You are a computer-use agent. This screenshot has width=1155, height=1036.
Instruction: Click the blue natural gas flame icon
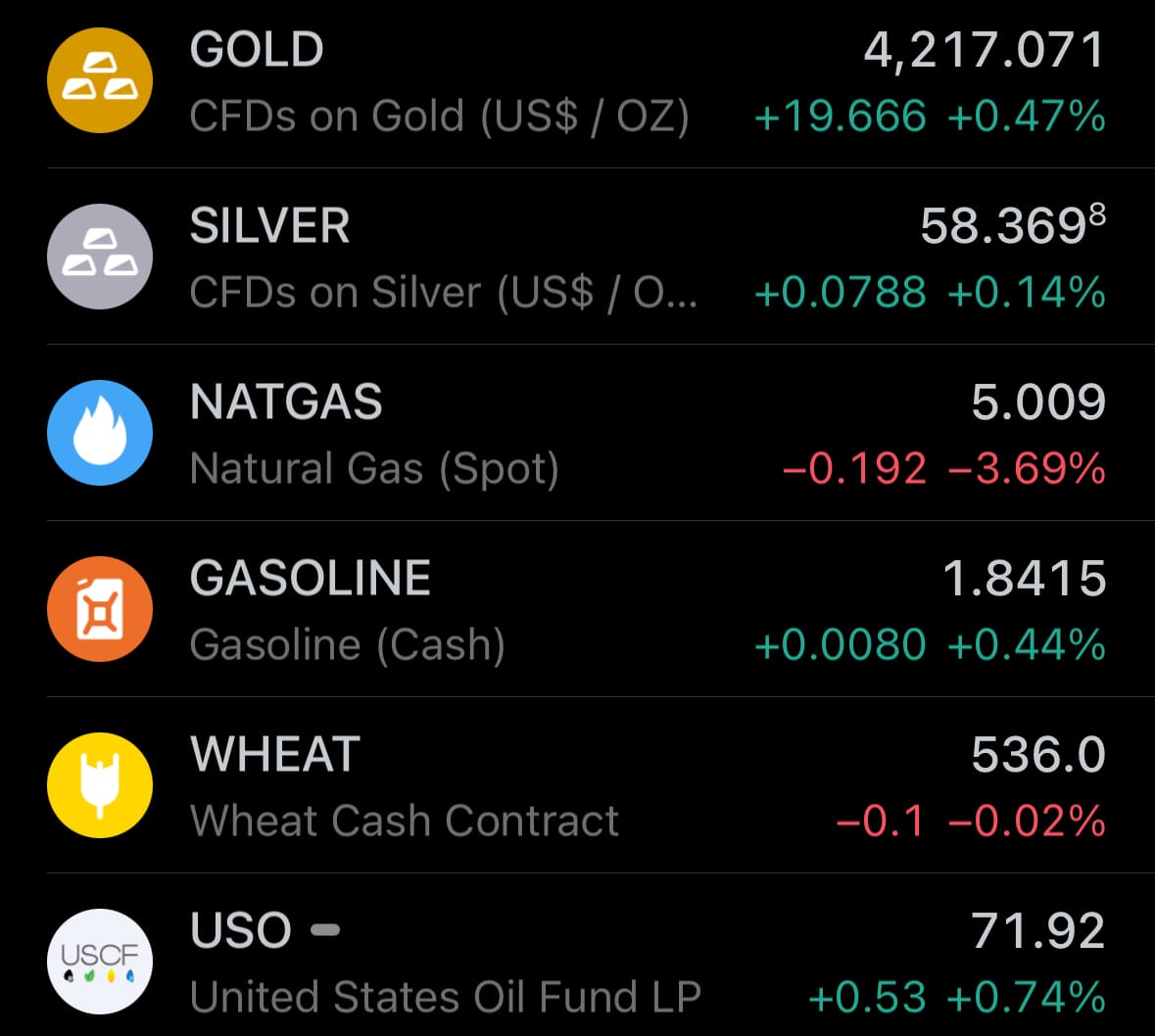coord(100,433)
